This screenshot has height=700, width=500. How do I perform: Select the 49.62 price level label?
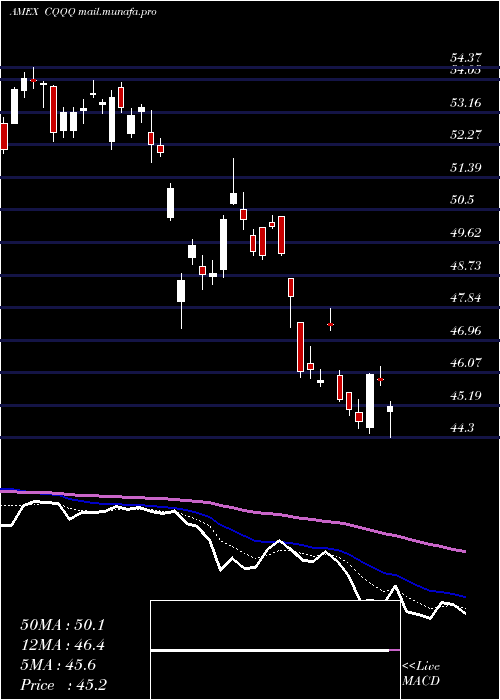click(466, 233)
